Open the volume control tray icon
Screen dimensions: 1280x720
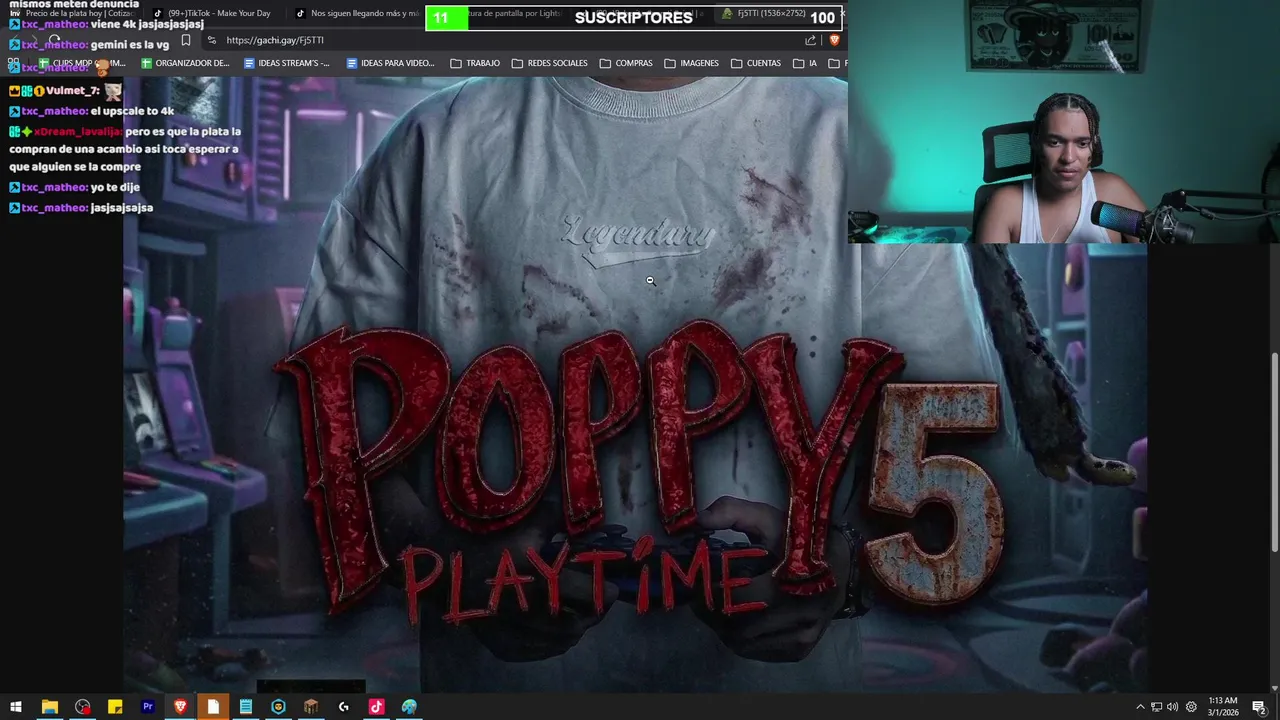1172,707
